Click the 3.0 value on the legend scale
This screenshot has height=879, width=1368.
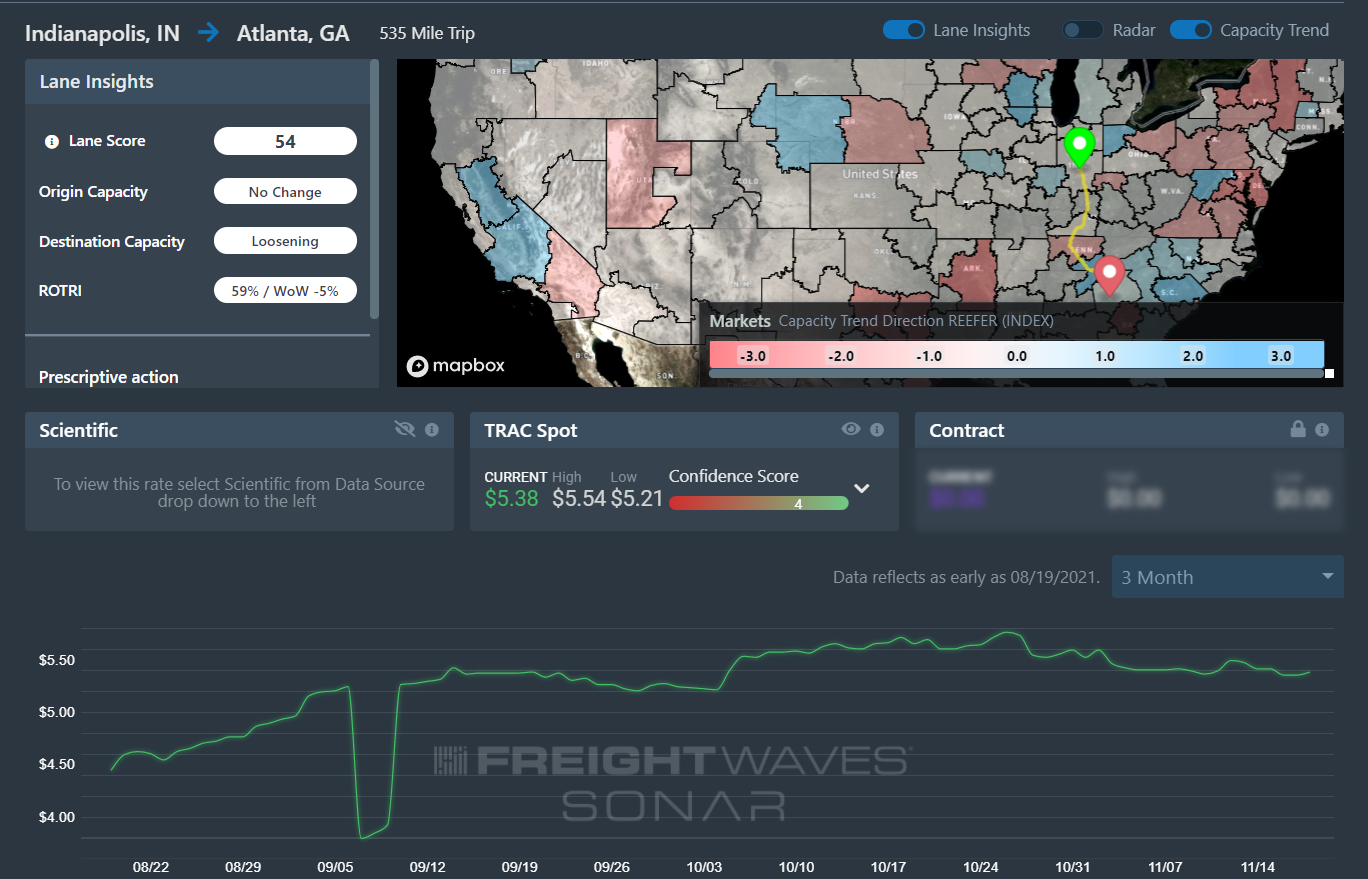(1280, 355)
